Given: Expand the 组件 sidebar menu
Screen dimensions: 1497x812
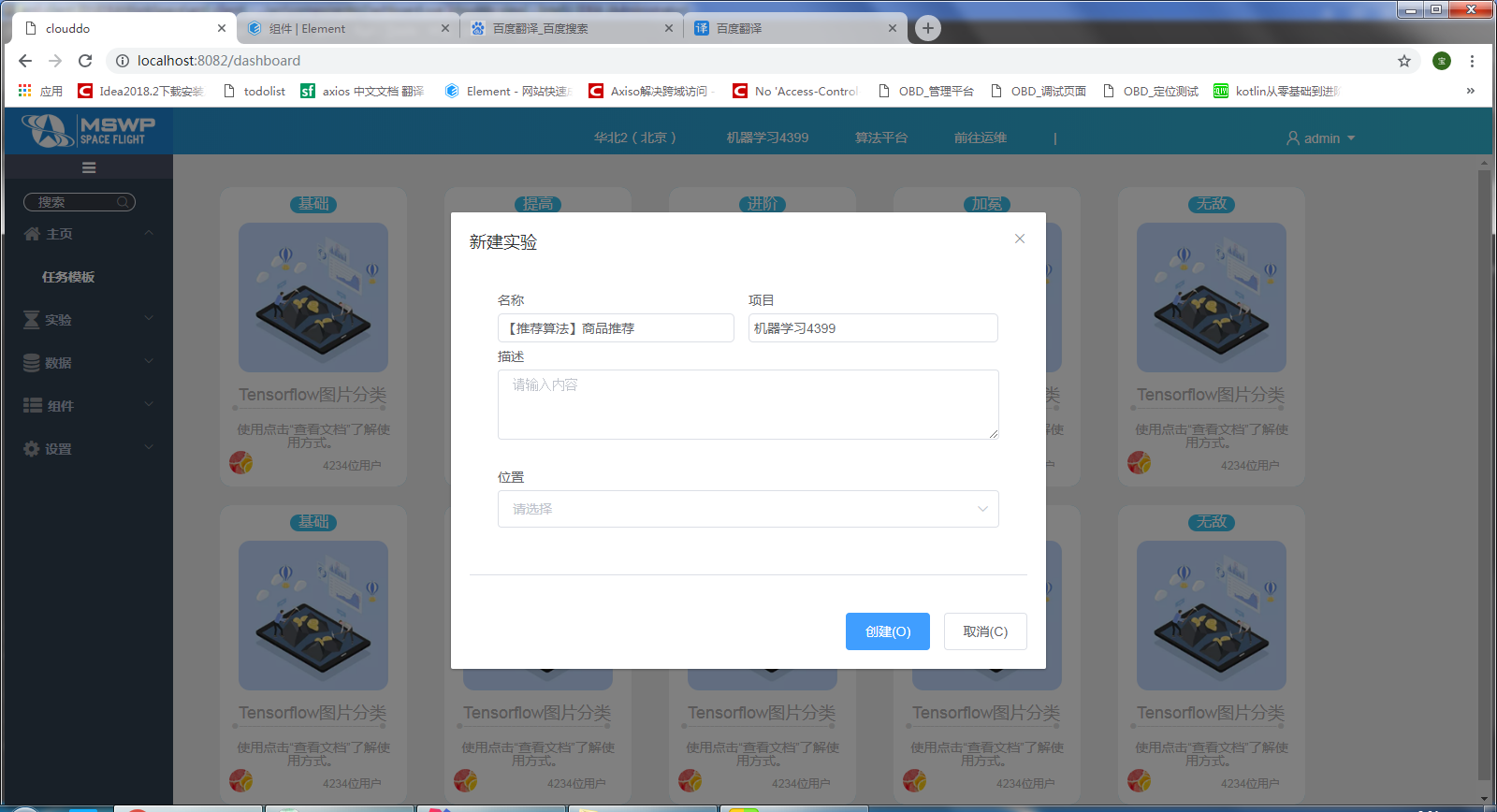Looking at the screenshot, I should 89,406.
